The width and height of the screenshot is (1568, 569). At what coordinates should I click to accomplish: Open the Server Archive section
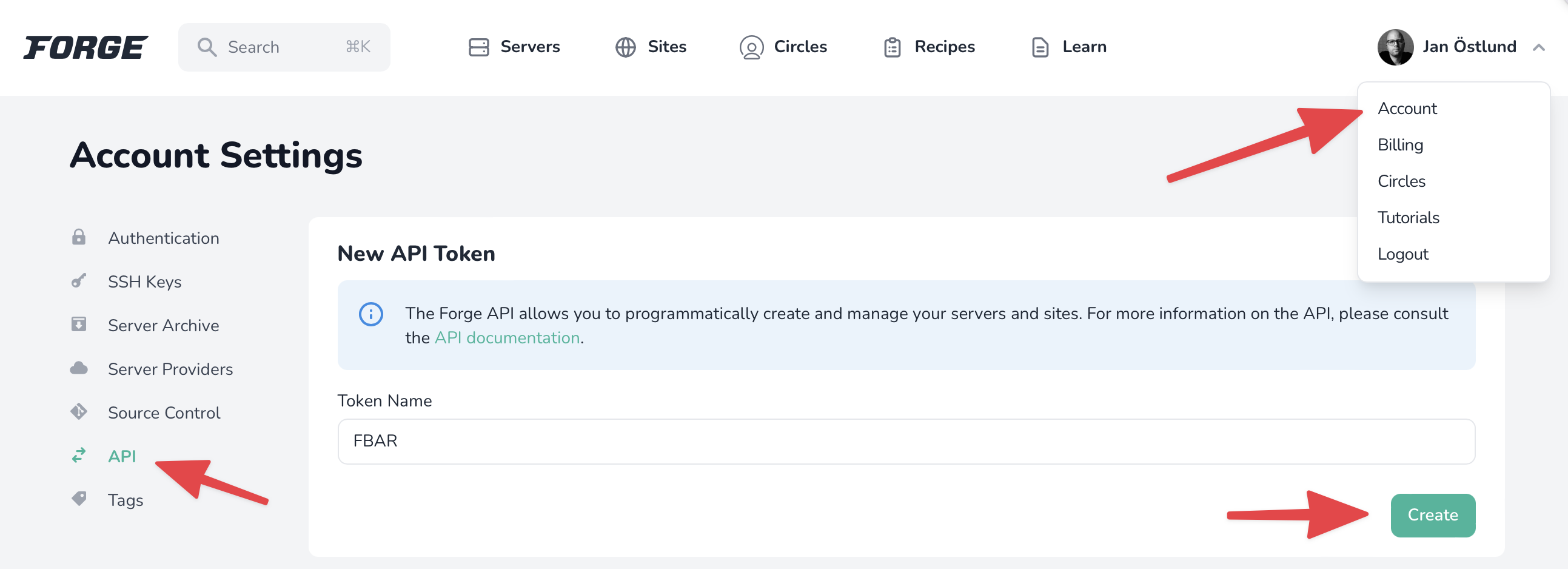click(163, 326)
